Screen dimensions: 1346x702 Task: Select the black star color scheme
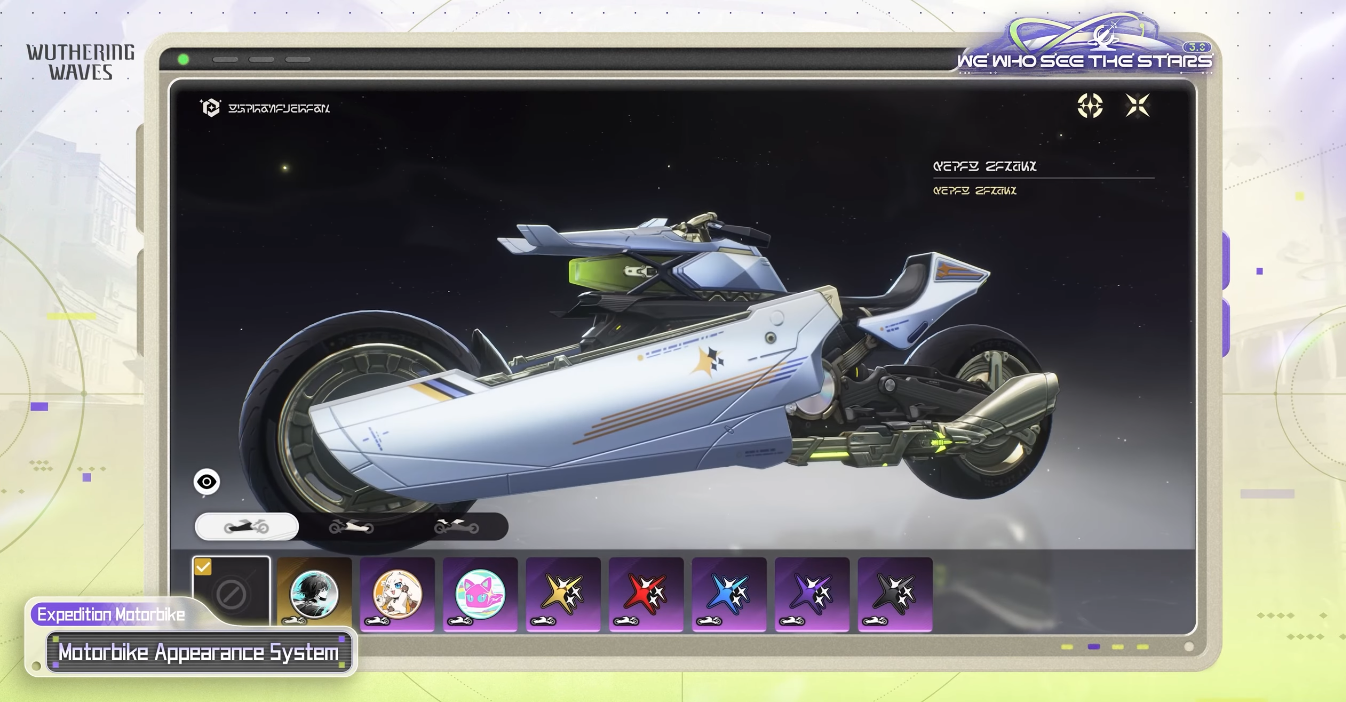[895, 594]
